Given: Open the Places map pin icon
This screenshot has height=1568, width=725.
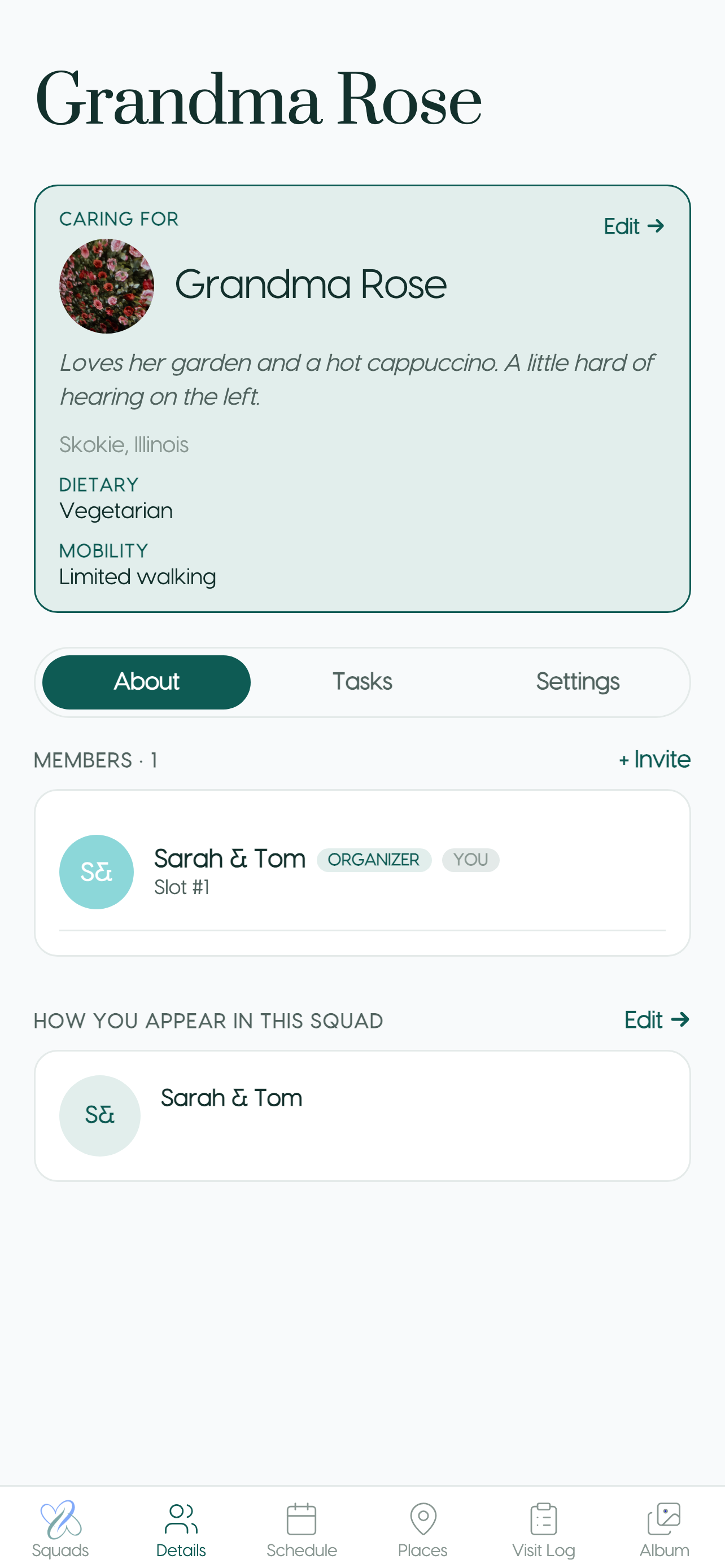Looking at the screenshot, I should click(423, 1519).
